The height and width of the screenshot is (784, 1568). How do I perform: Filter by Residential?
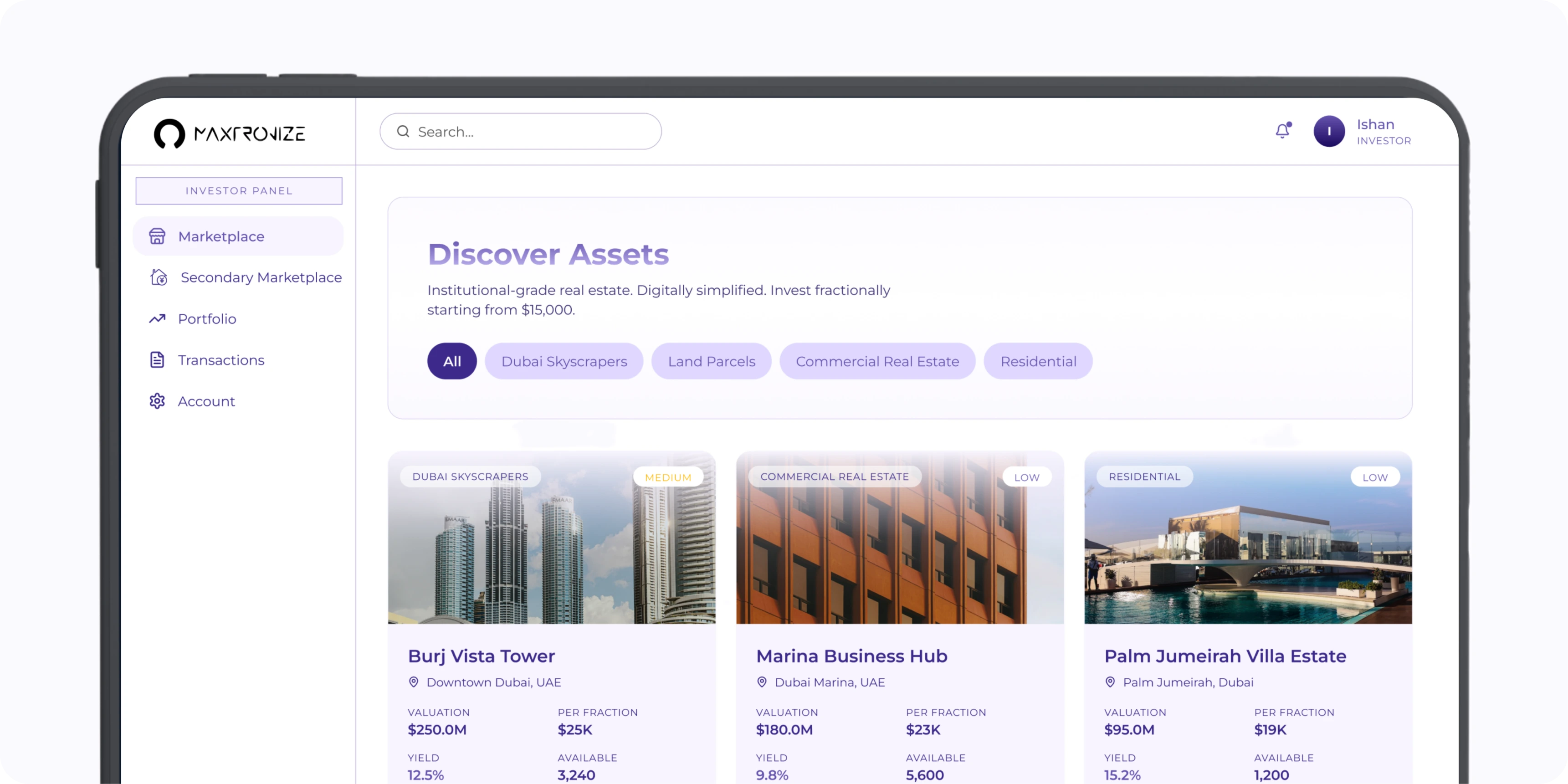1038,361
